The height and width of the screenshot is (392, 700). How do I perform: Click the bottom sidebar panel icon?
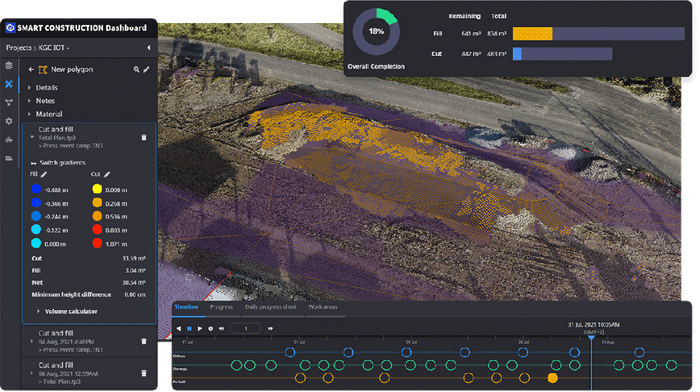(x=9, y=158)
